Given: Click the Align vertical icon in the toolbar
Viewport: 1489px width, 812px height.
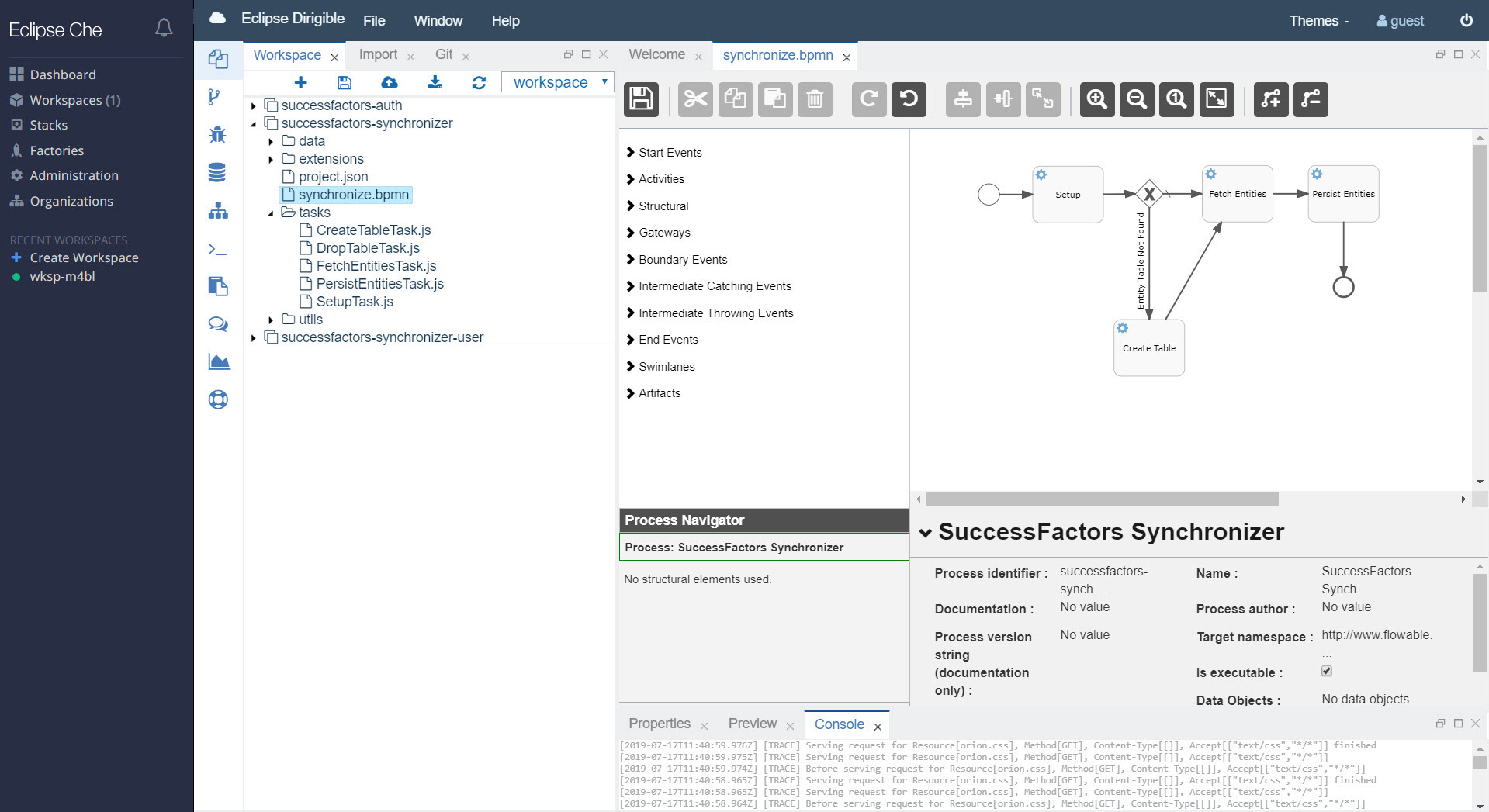Looking at the screenshot, I should (x=963, y=99).
